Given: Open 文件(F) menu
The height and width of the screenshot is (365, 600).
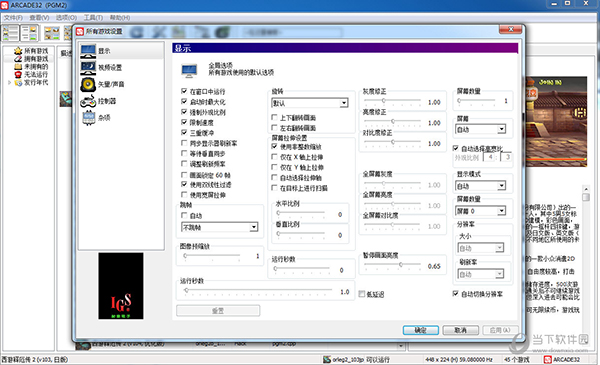Looking at the screenshot, I should (x=13, y=18).
